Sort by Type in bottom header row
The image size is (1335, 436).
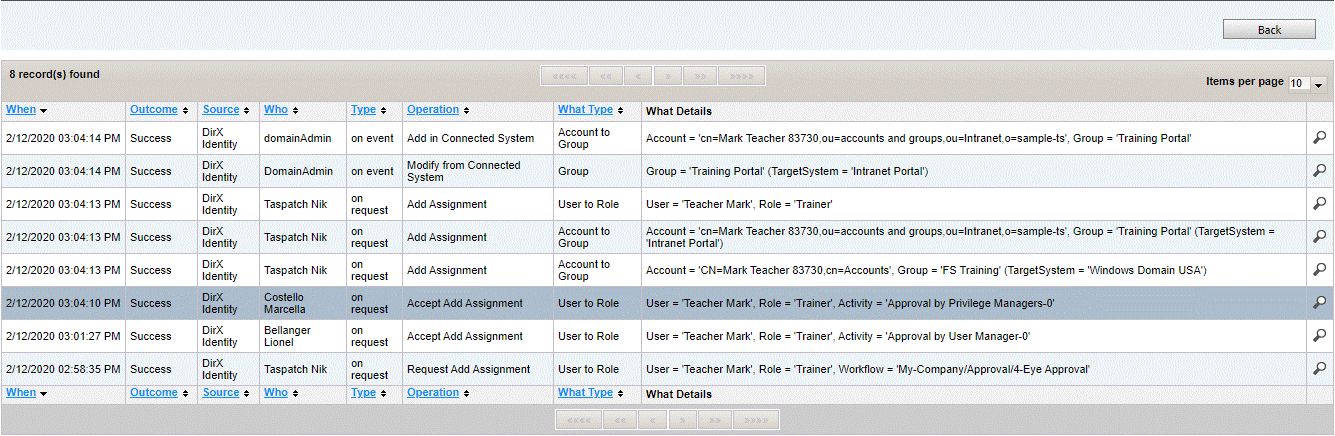363,393
